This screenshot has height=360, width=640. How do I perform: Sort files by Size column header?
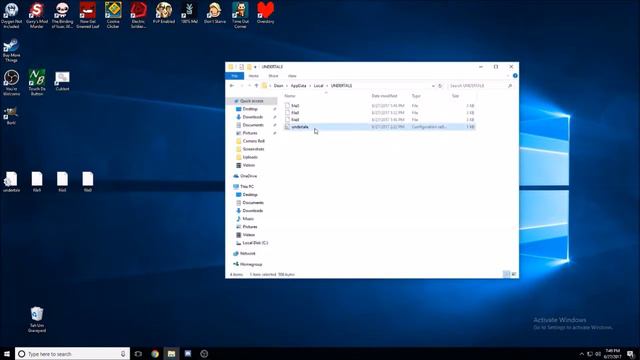pyautogui.click(x=456, y=96)
